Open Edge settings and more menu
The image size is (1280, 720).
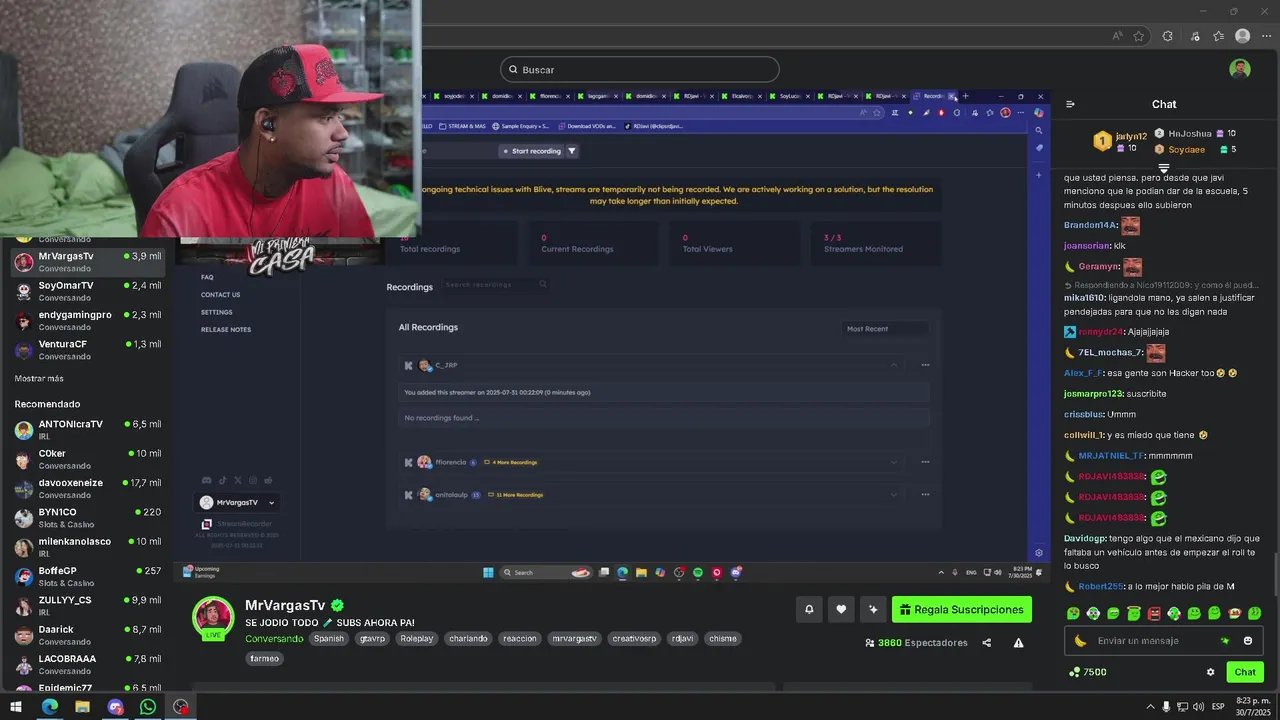point(1265,36)
